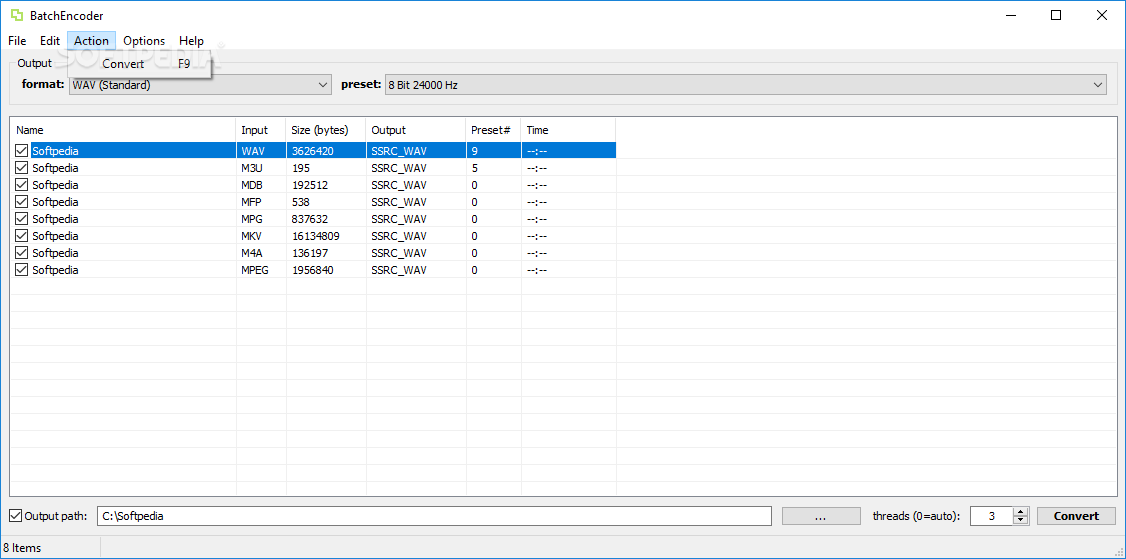
Task: Uncheck the Softpedia M3U row checkbox
Action: 22,168
